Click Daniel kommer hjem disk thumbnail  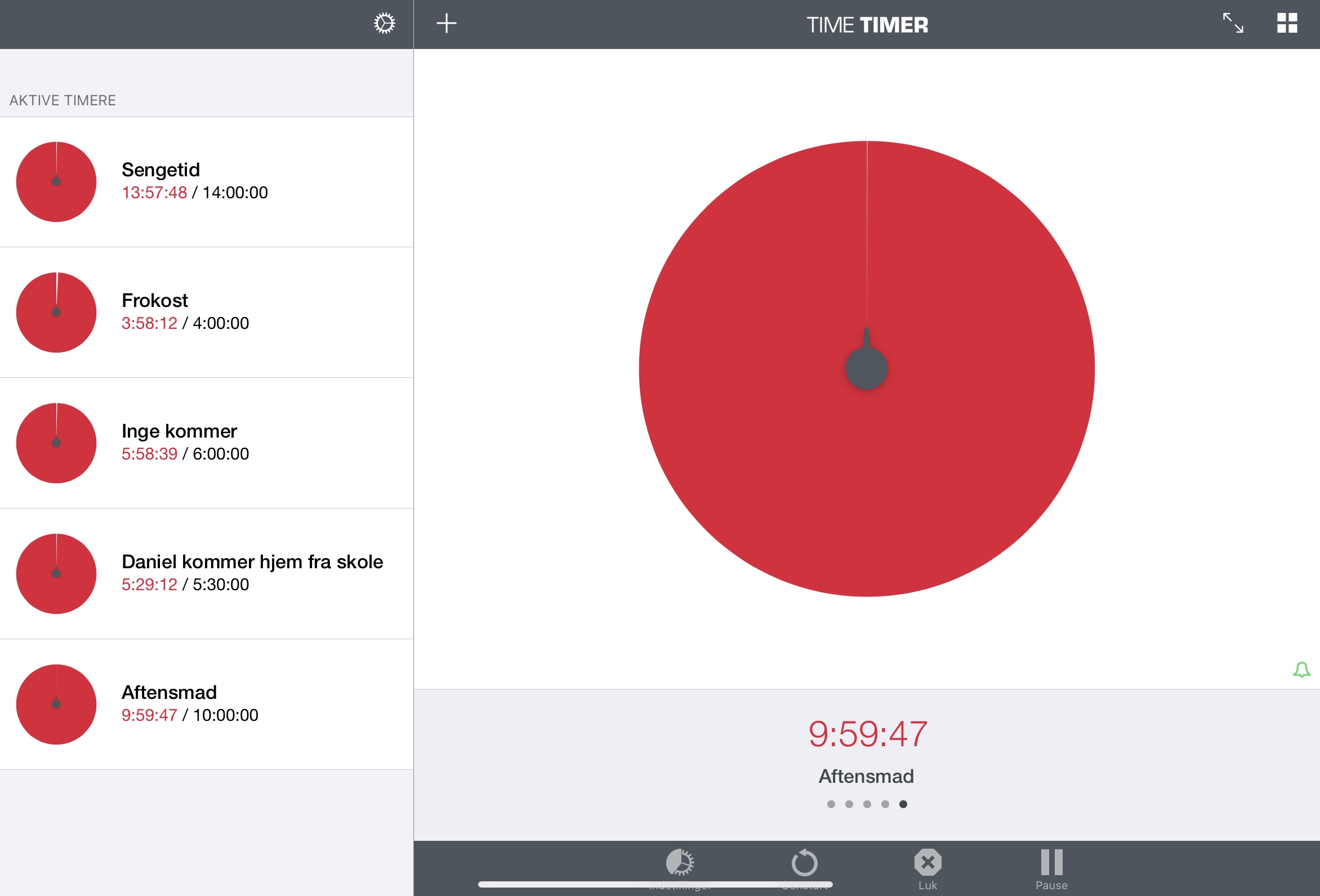pyautogui.click(x=56, y=574)
